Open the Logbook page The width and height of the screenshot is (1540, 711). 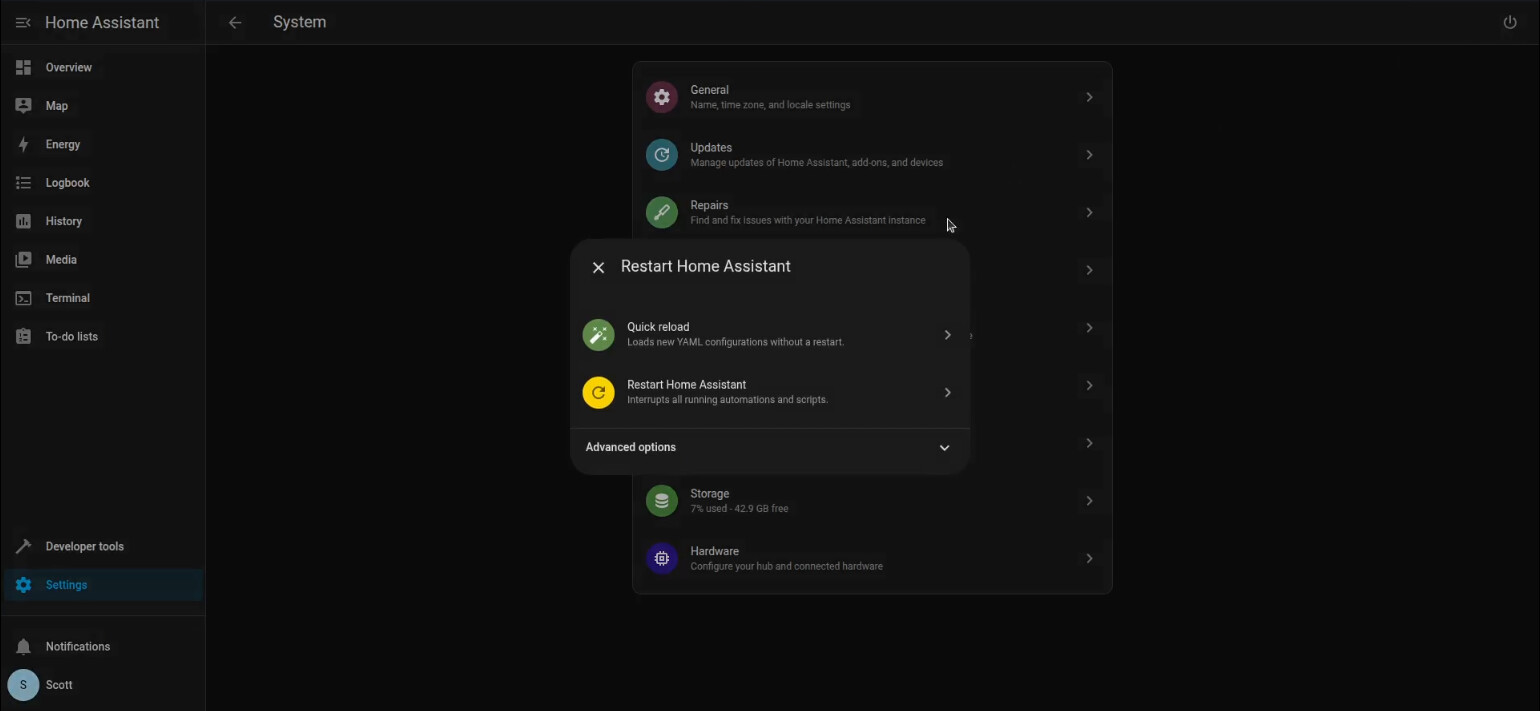(103, 183)
